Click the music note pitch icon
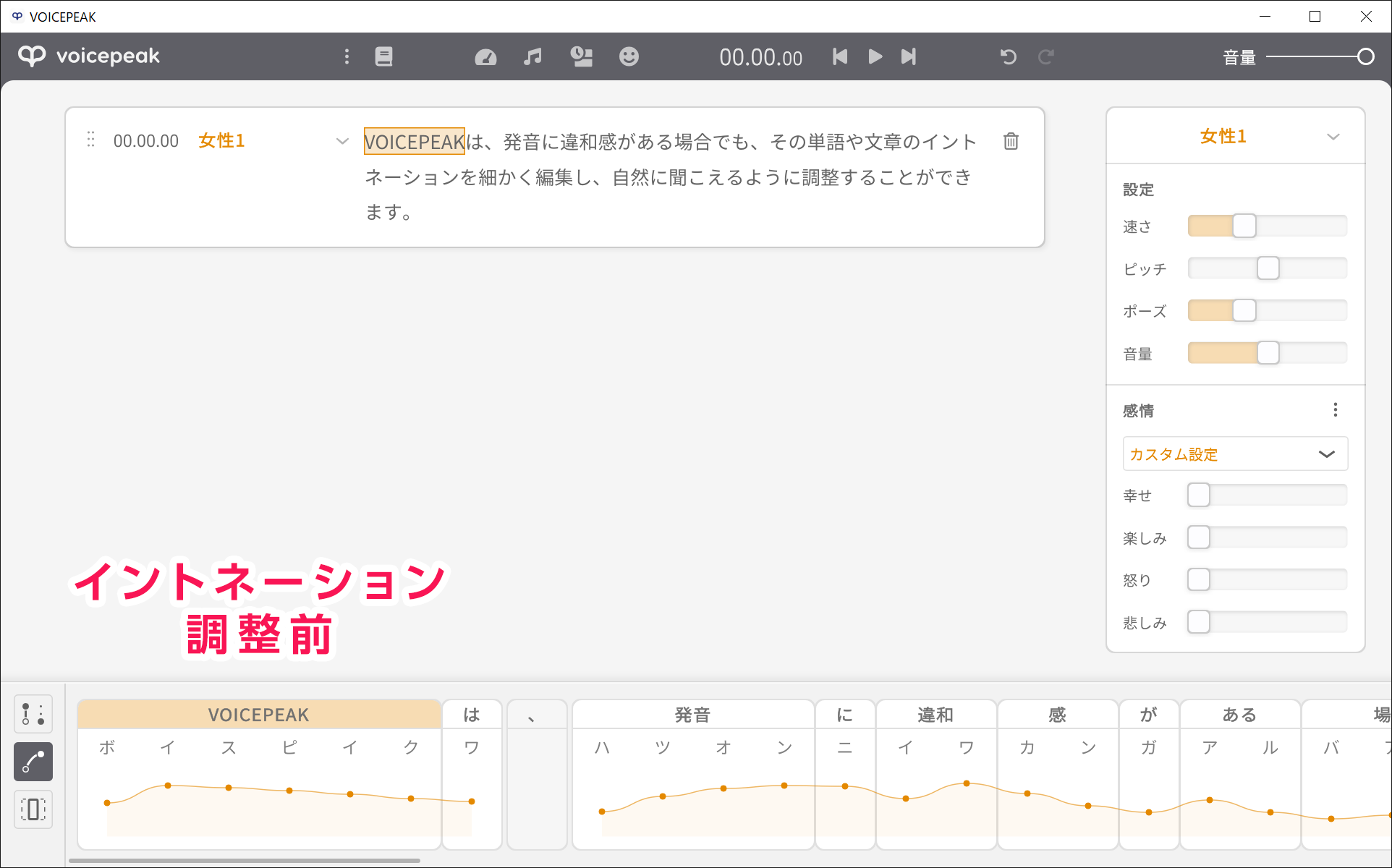Viewport: 1392px width, 868px height. (x=533, y=56)
